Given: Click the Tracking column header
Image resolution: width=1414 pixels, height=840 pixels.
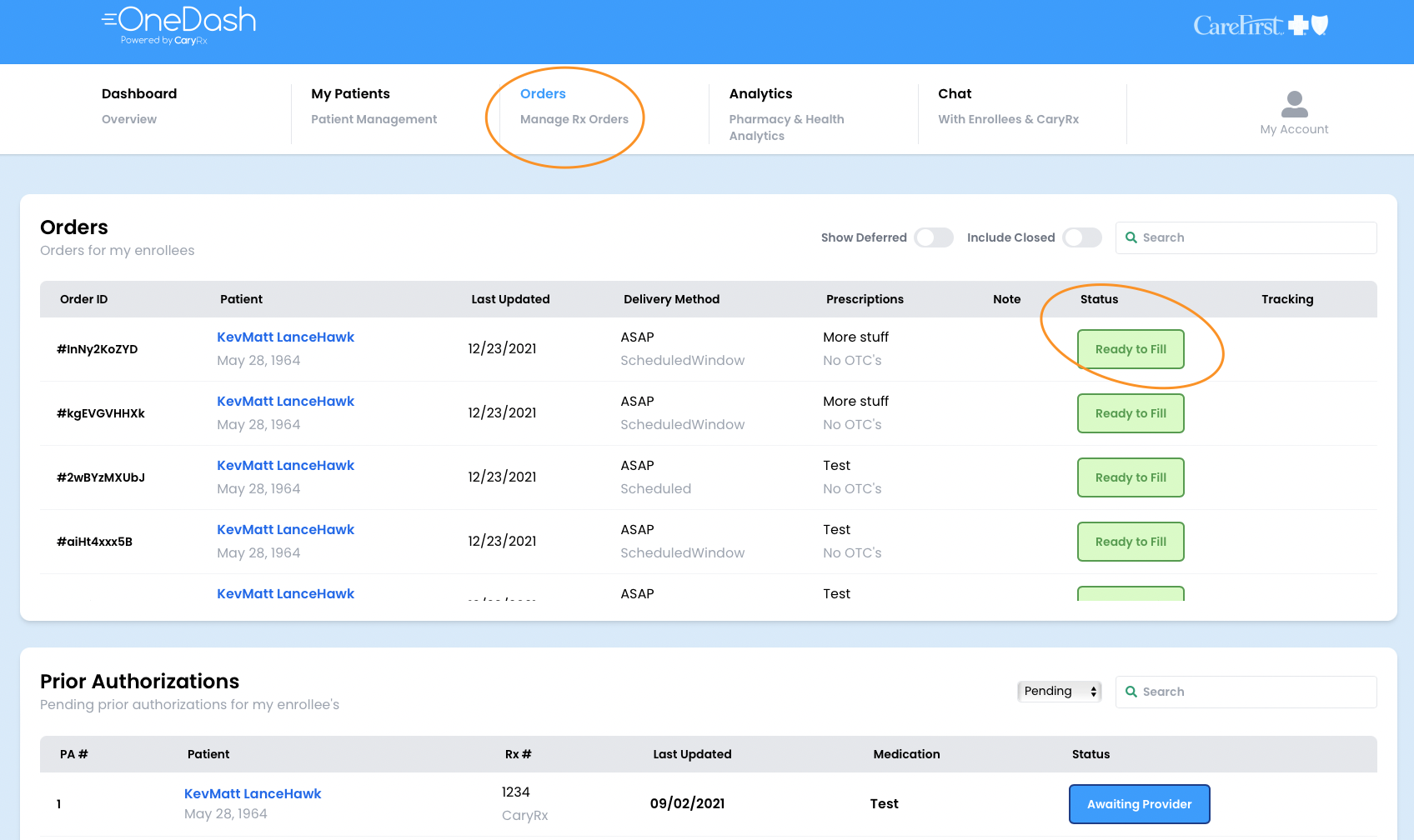Looking at the screenshot, I should coord(1287,299).
